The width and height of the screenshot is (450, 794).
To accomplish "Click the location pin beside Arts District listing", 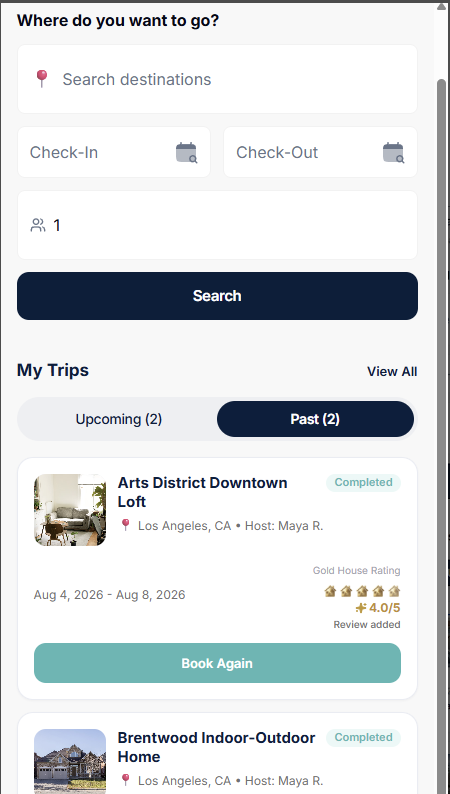I will 126,525.
